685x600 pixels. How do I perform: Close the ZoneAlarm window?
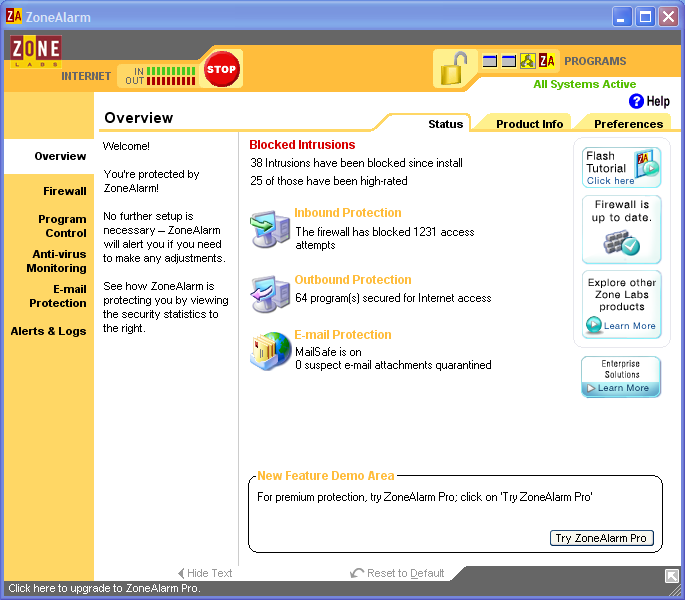point(669,17)
